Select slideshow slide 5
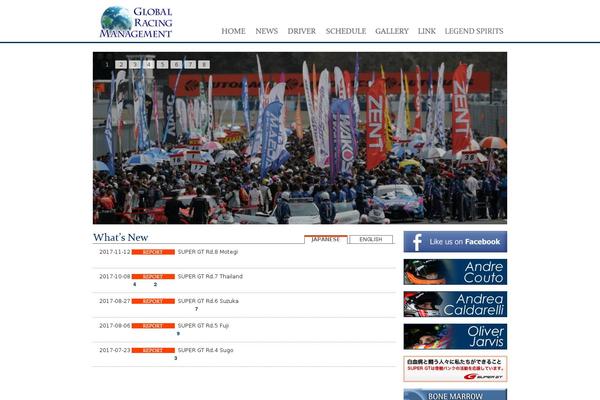 point(162,65)
